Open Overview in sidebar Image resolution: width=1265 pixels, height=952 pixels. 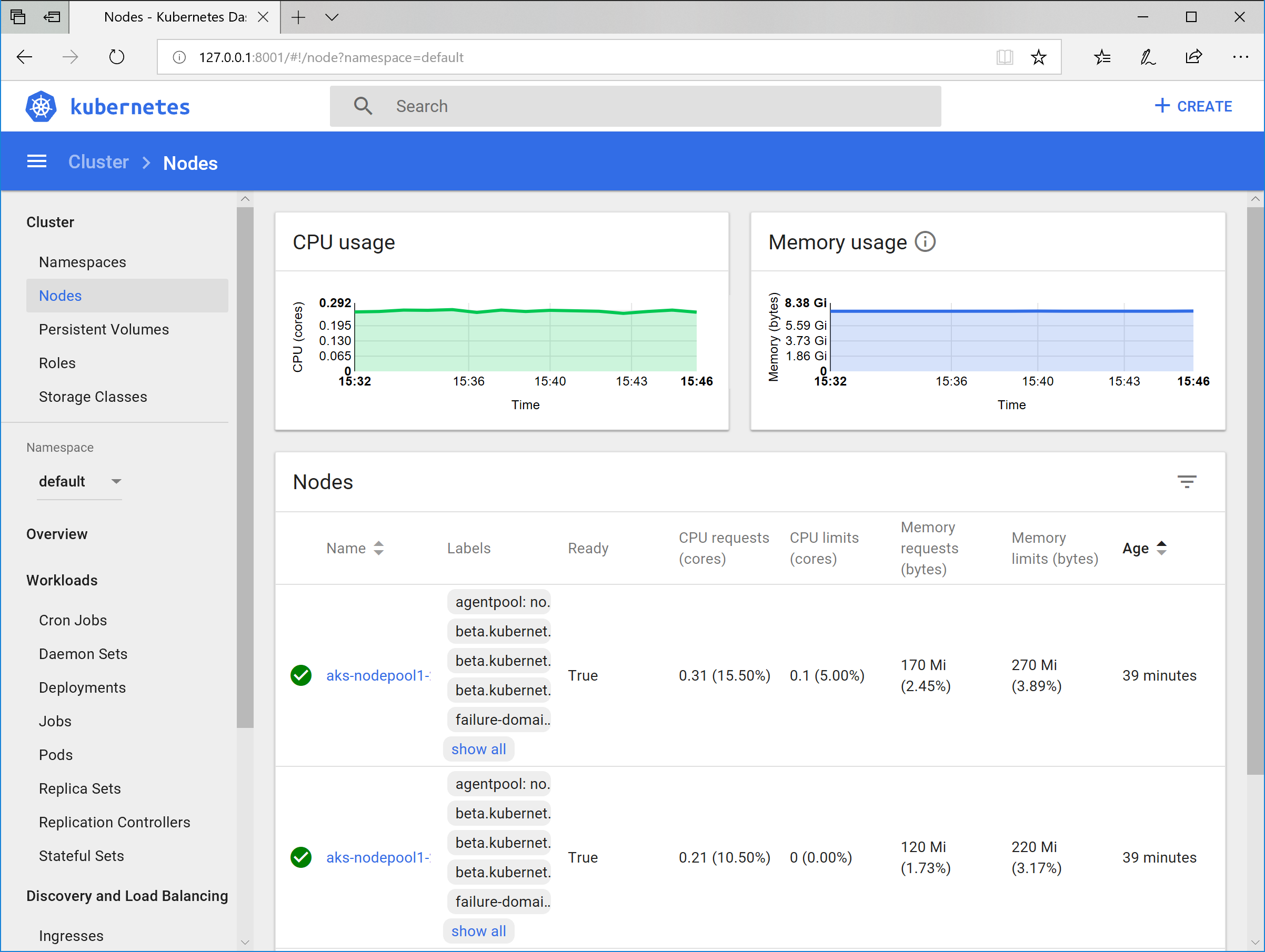click(x=57, y=534)
